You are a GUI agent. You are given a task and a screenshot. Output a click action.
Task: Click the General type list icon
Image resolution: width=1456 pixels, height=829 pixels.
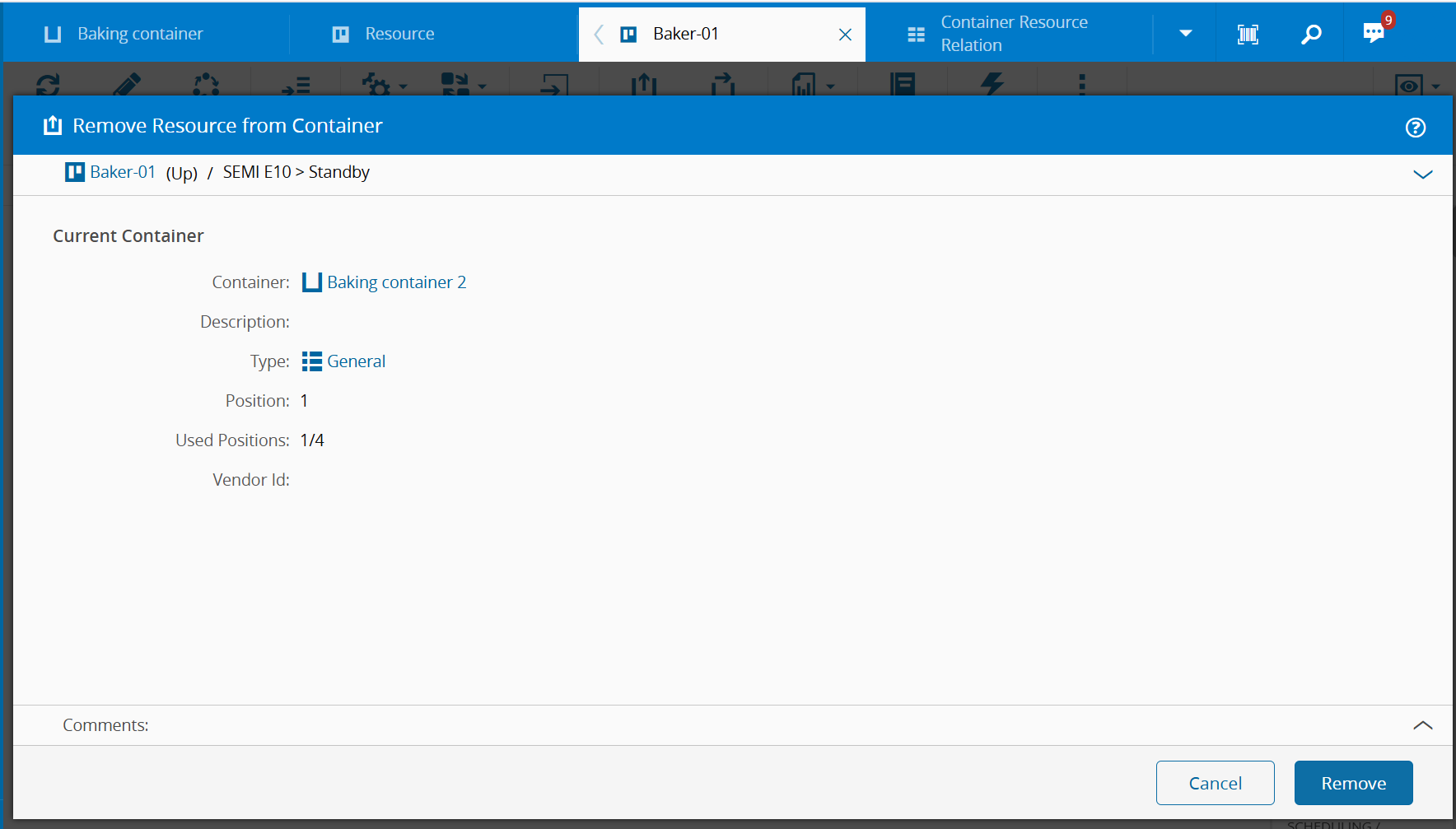click(x=312, y=361)
